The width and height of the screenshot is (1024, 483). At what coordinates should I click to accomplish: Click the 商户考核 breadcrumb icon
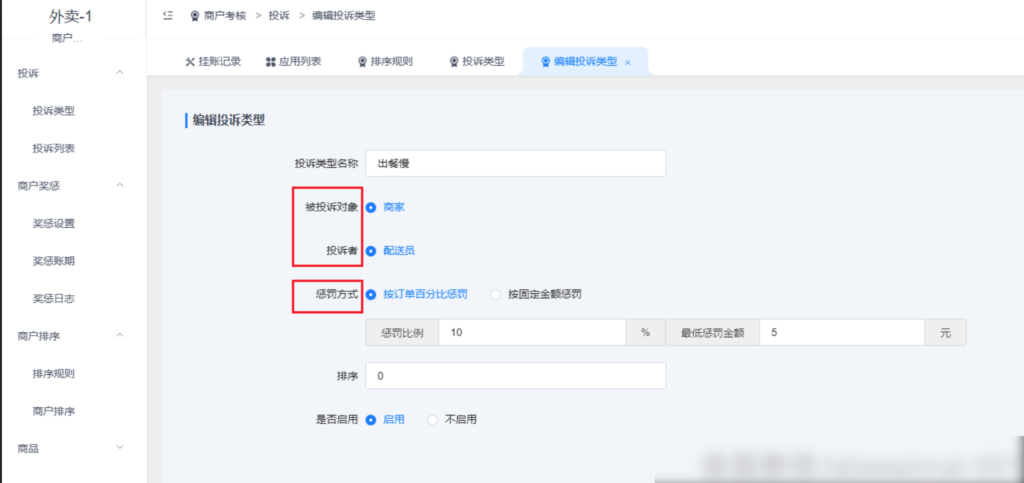coord(194,16)
